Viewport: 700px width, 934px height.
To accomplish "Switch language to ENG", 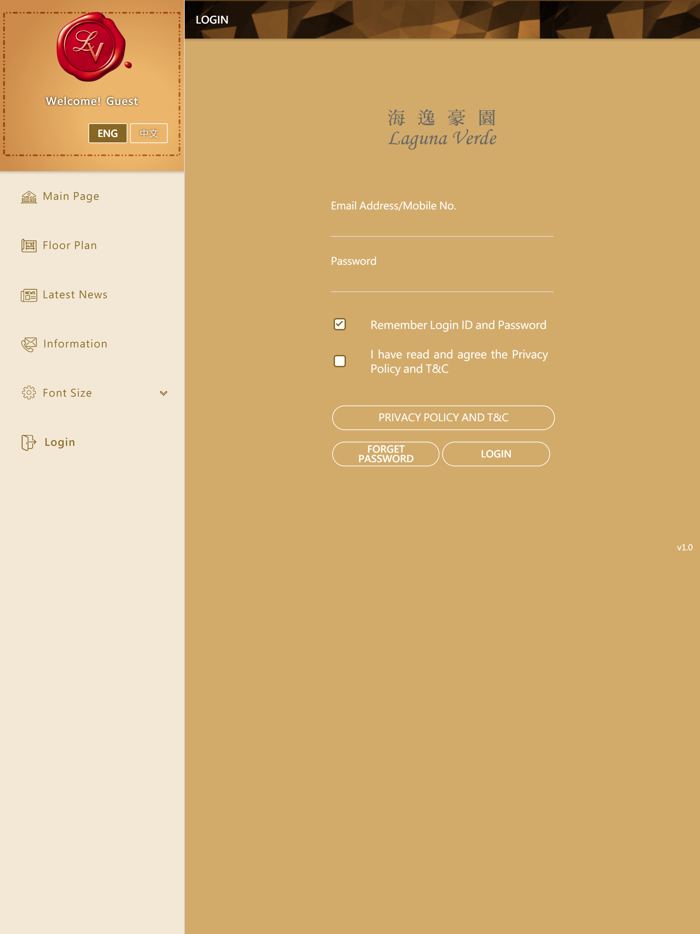I will tap(107, 133).
